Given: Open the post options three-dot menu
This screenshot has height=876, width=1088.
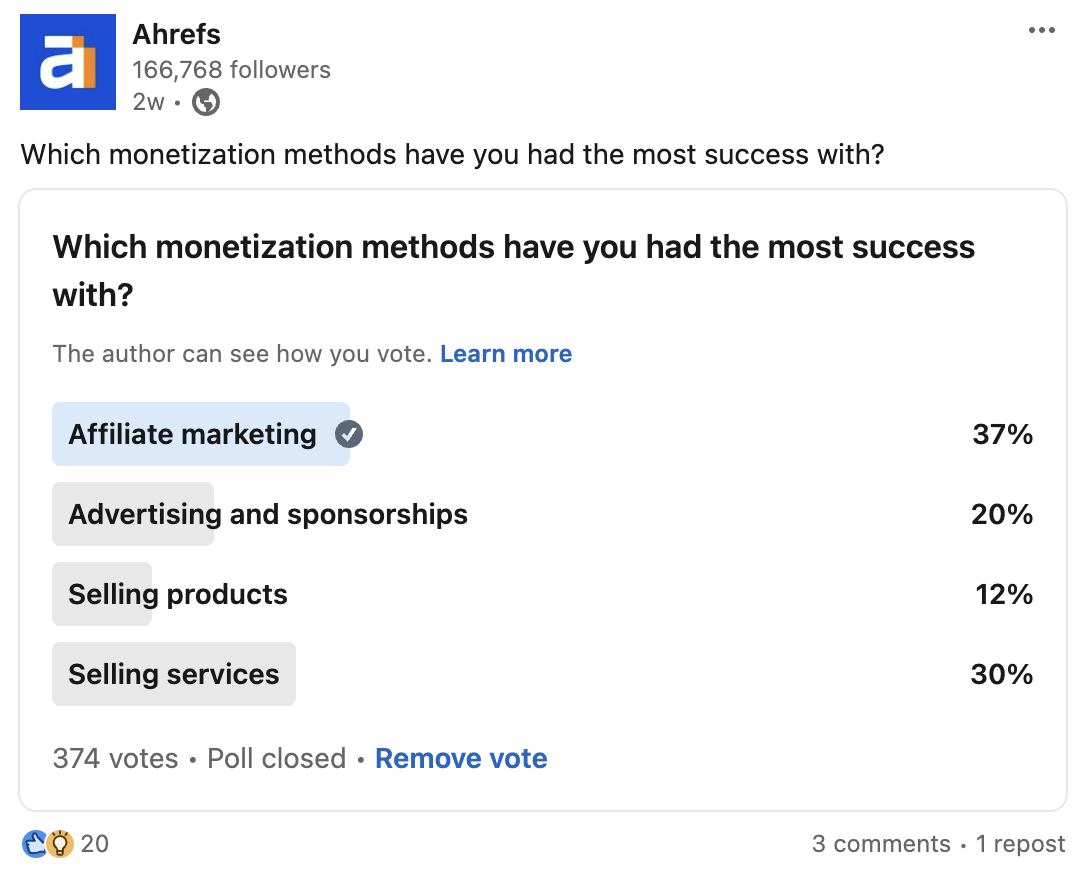Looking at the screenshot, I should (x=1042, y=30).
